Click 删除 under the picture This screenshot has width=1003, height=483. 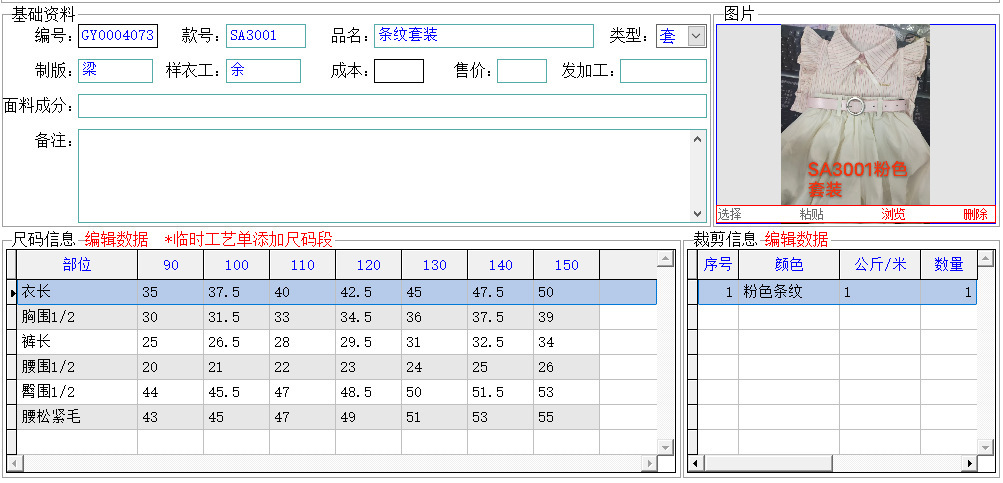click(975, 214)
